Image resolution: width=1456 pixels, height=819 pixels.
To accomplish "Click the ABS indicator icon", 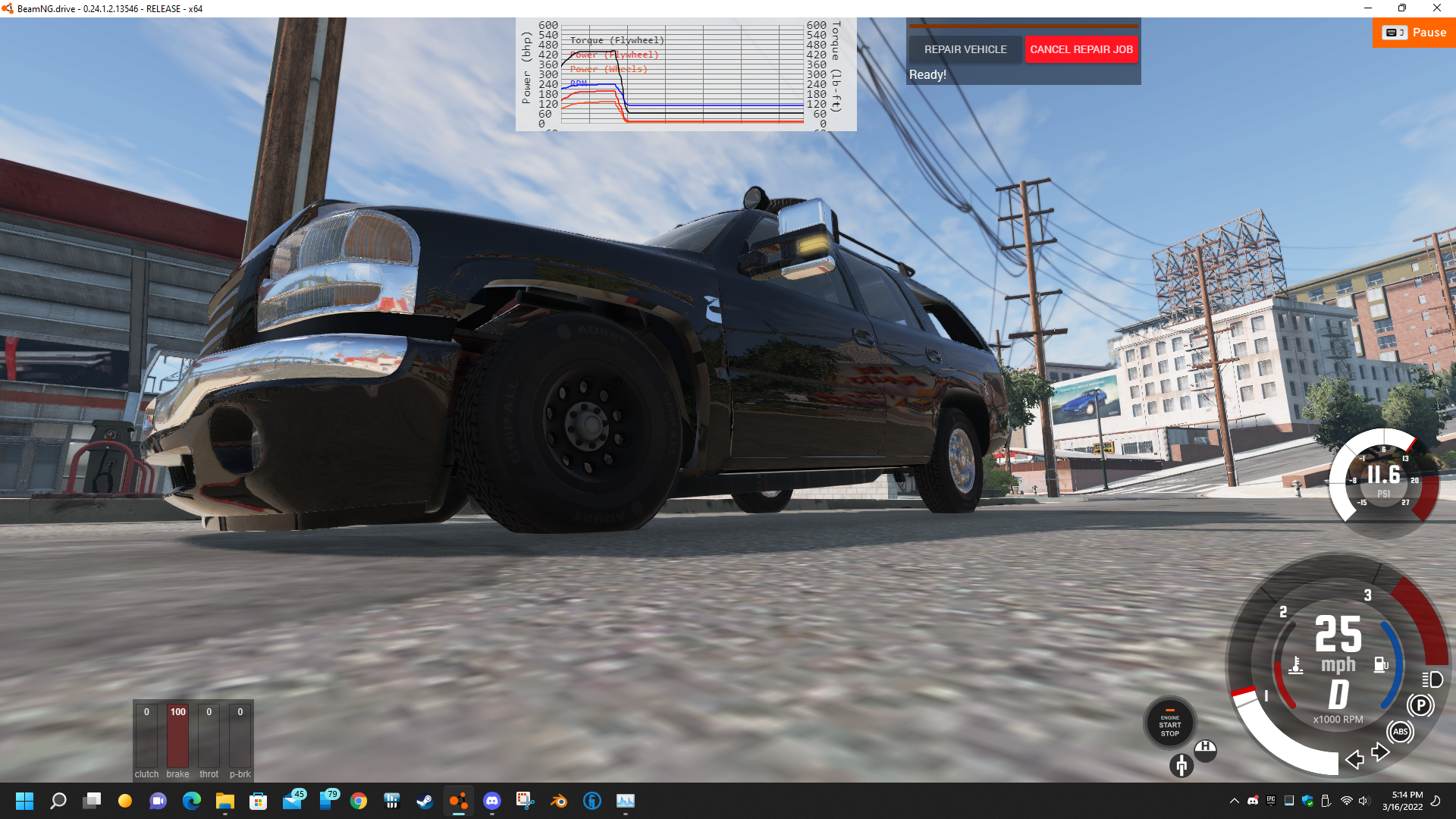I will [x=1400, y=732].
